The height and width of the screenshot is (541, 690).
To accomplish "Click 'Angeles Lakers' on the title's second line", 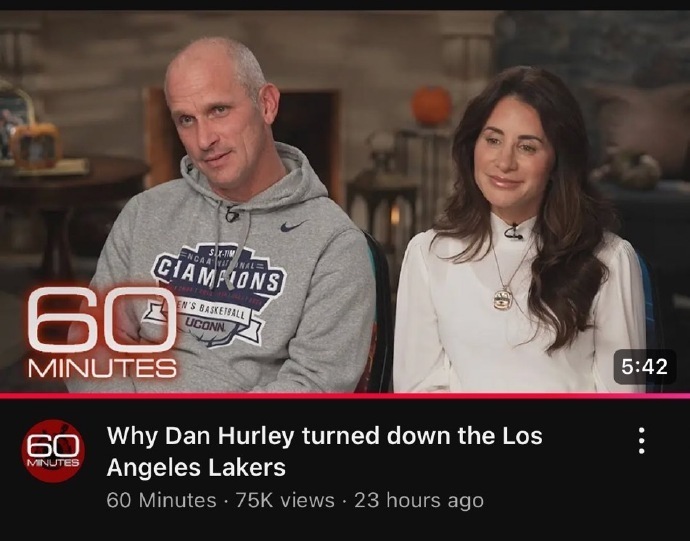I will pos(196,467).
